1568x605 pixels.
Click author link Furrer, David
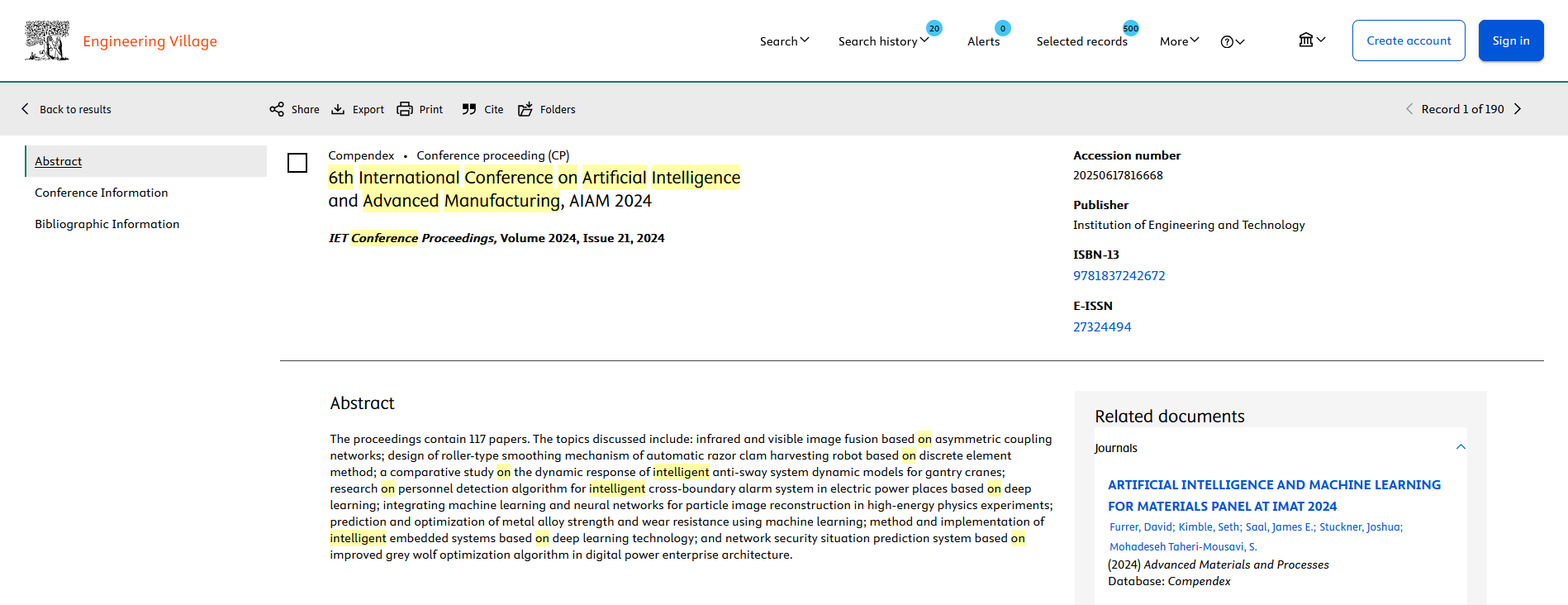1141,526
